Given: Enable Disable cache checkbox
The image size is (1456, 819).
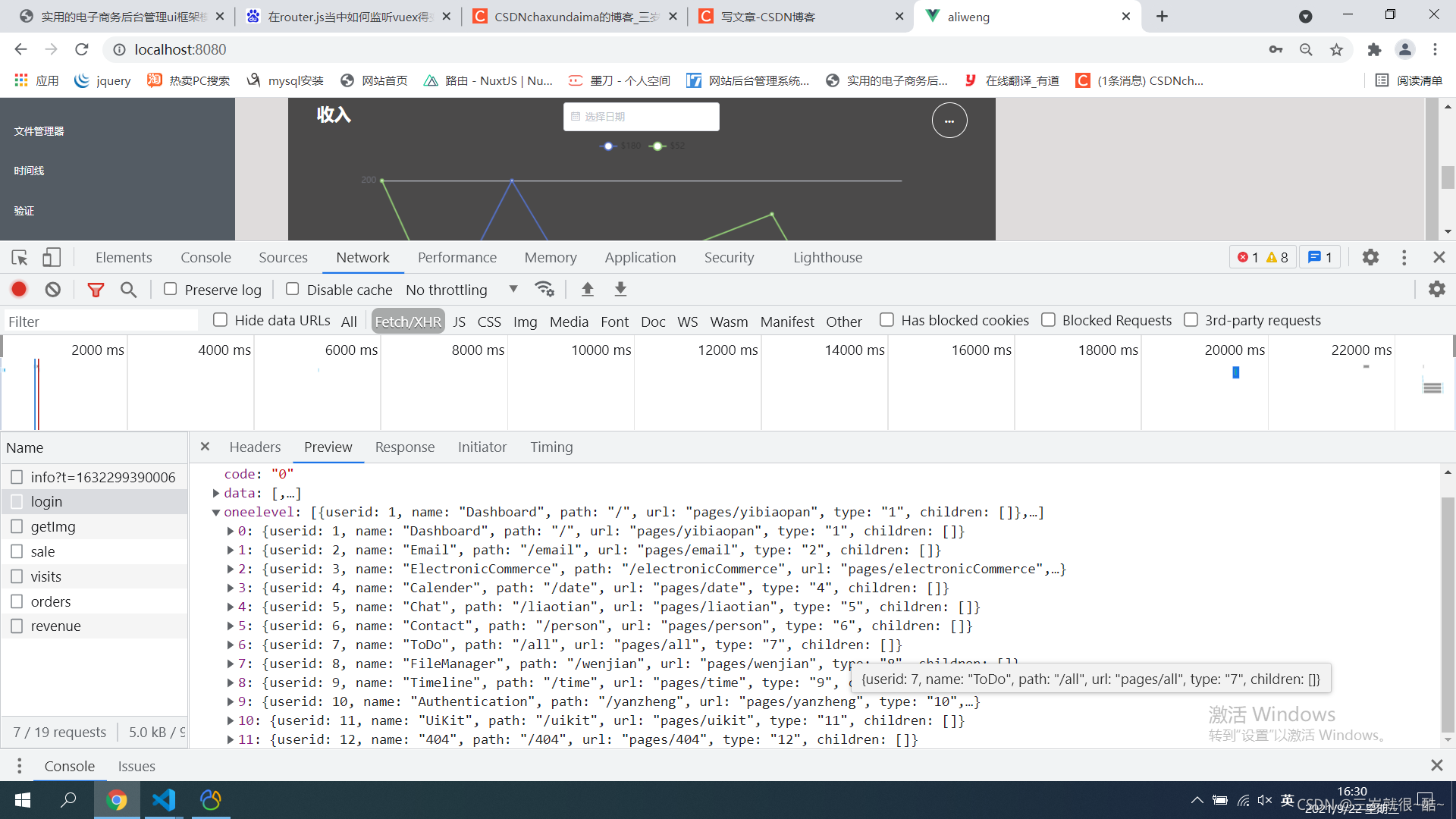Looking at the screenshot, I should (x=293, y=289).
